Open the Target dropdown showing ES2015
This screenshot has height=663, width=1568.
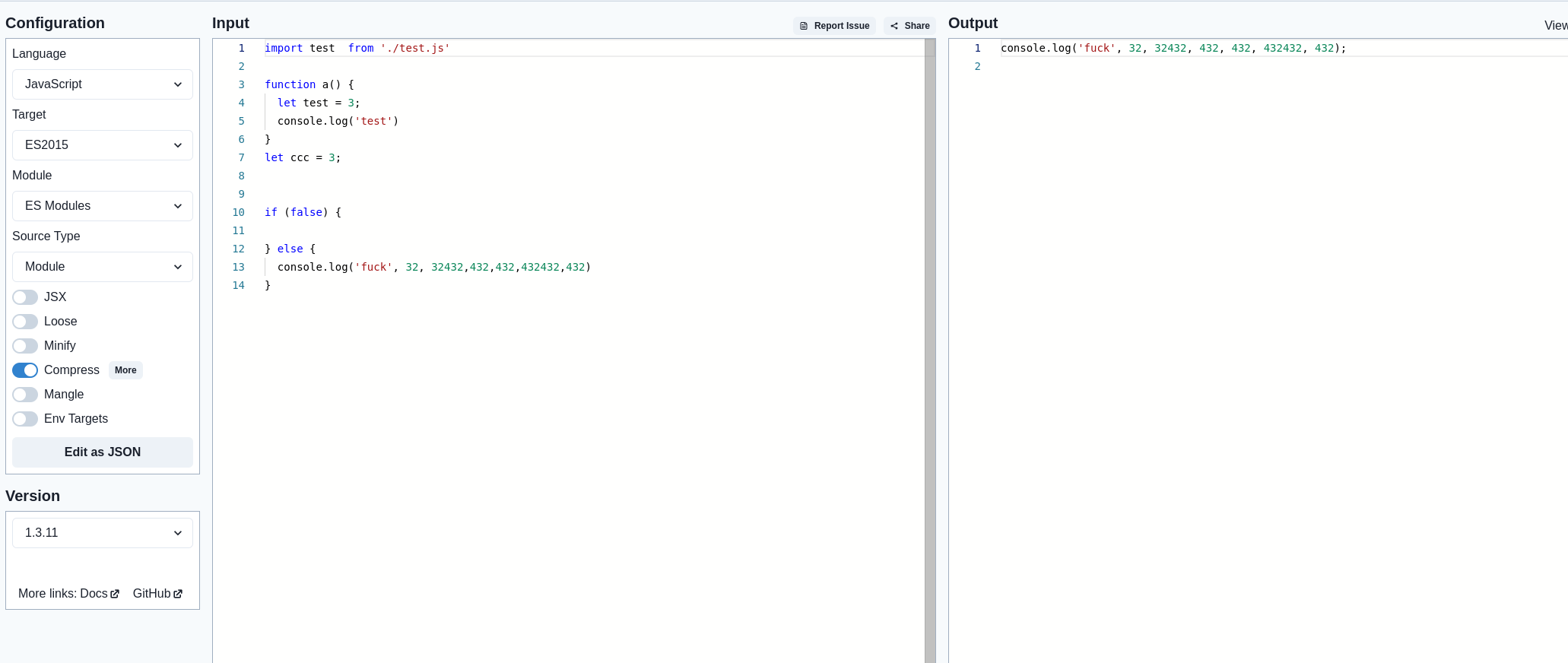tap(103, 145)
